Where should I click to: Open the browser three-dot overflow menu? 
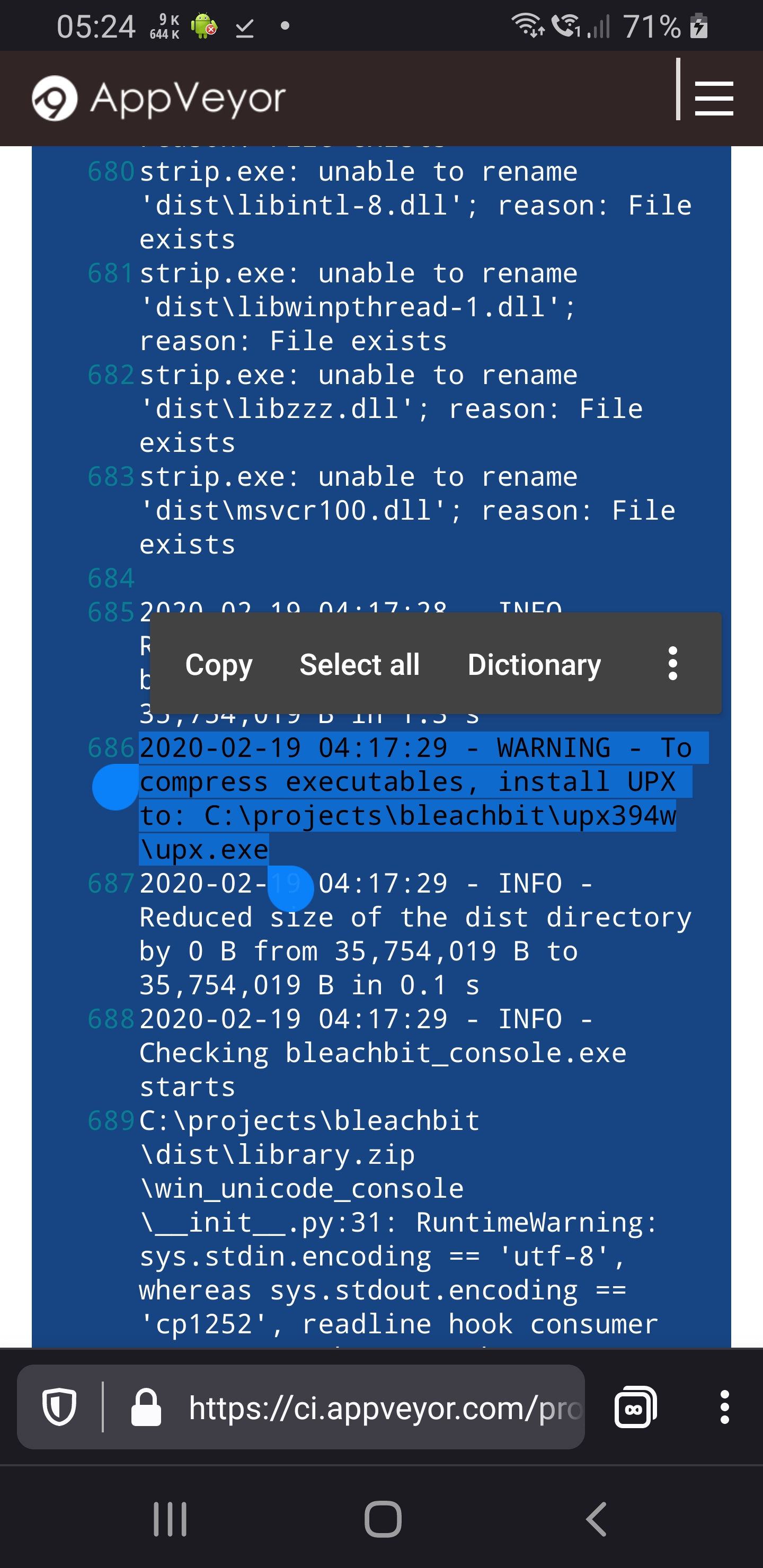[725, 1407]
